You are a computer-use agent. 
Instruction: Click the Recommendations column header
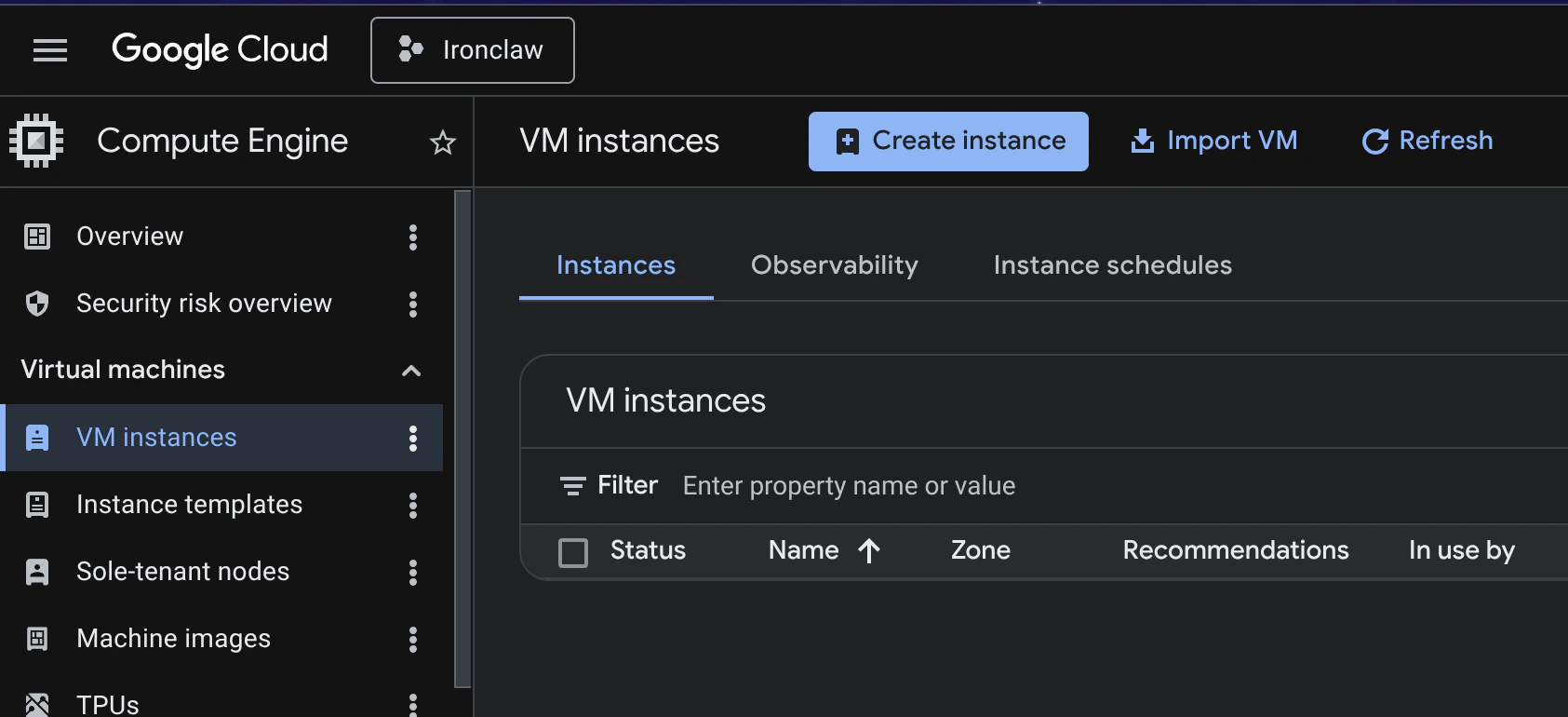click(x=1236, y=550)
